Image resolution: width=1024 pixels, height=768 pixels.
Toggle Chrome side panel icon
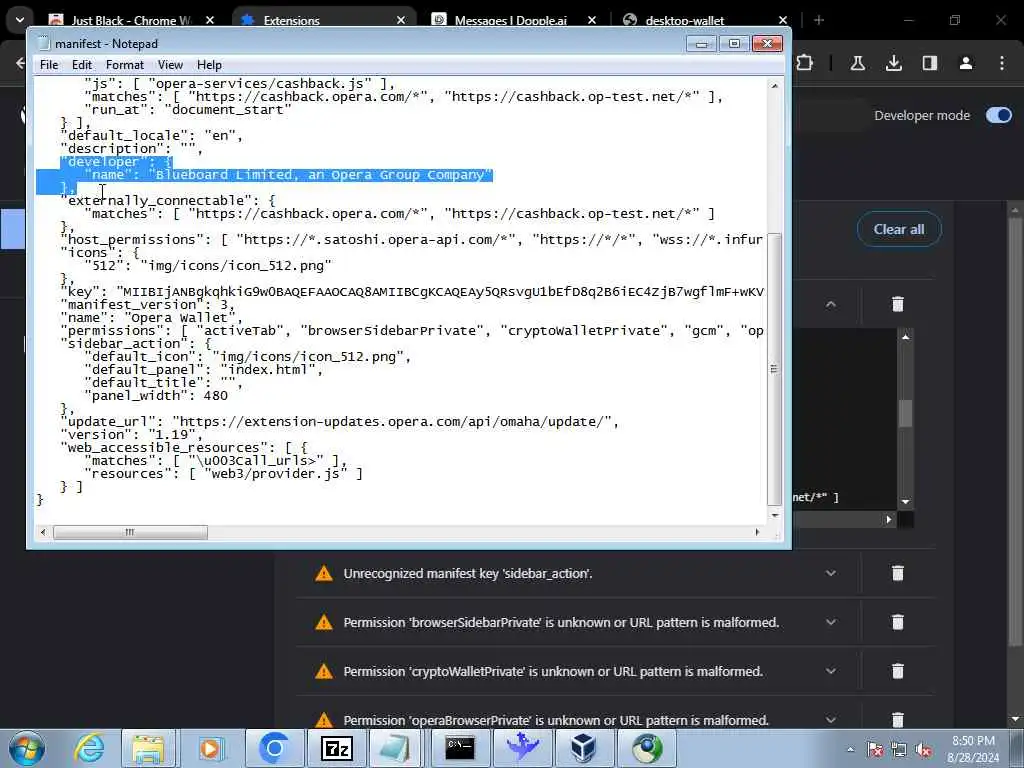click(930, 63)
